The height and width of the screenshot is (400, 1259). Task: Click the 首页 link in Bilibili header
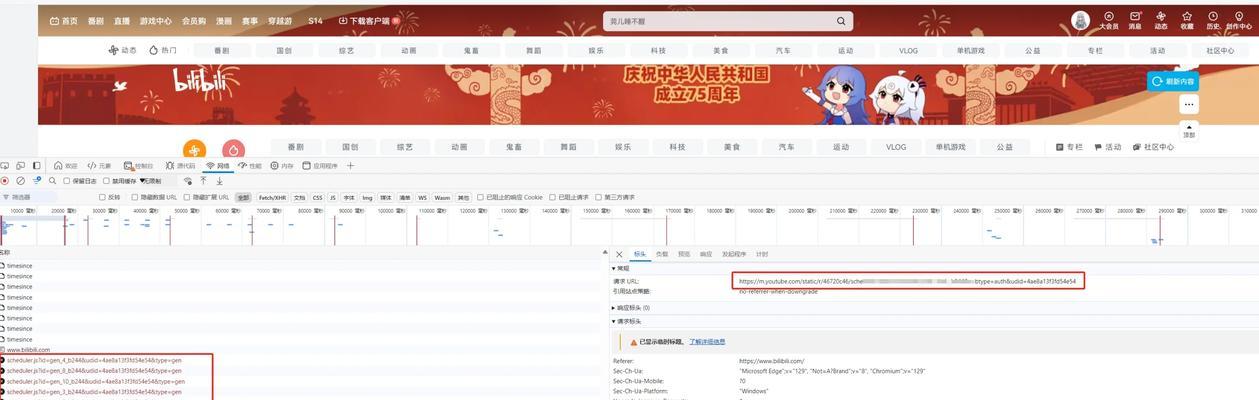[x=63, y=20]
